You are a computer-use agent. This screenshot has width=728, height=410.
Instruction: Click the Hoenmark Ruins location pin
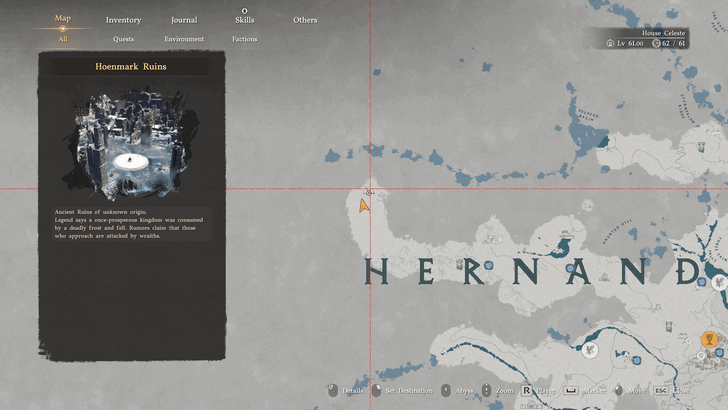pyautogui.click(x=369, y=191)
